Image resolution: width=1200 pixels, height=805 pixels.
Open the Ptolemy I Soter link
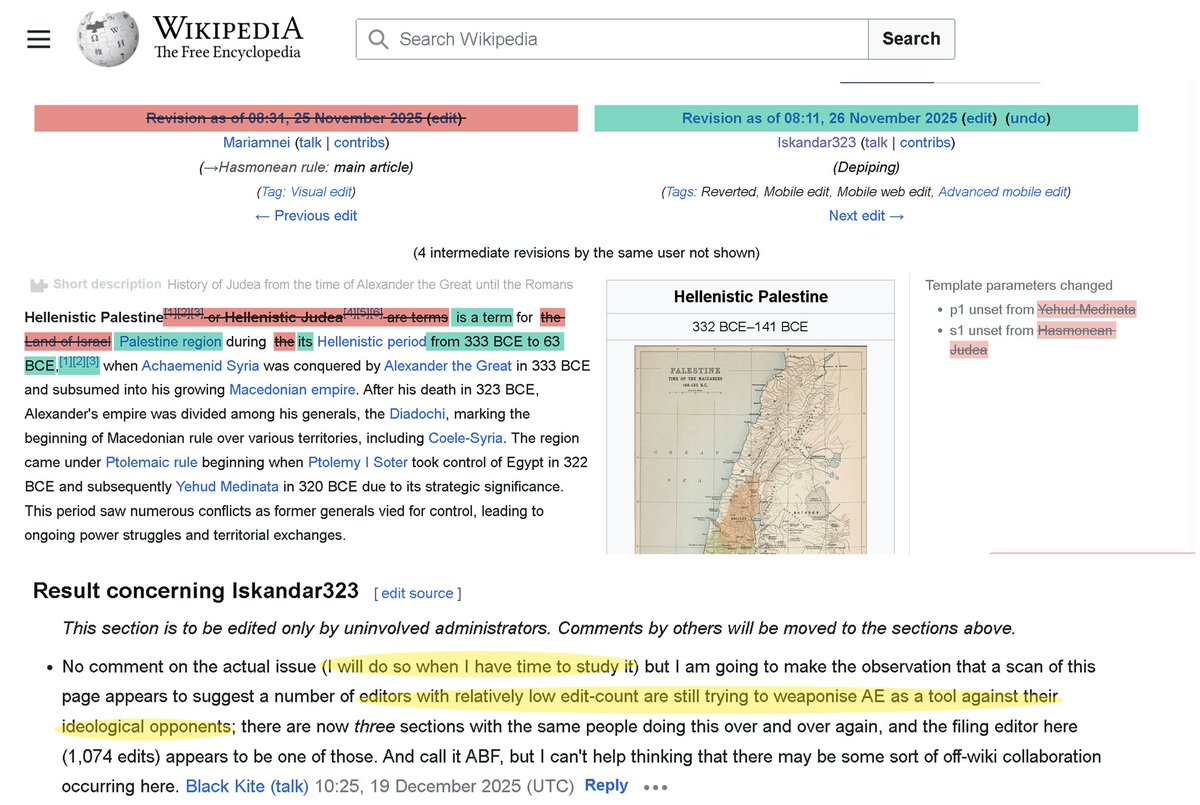click(x=356, y=462)
